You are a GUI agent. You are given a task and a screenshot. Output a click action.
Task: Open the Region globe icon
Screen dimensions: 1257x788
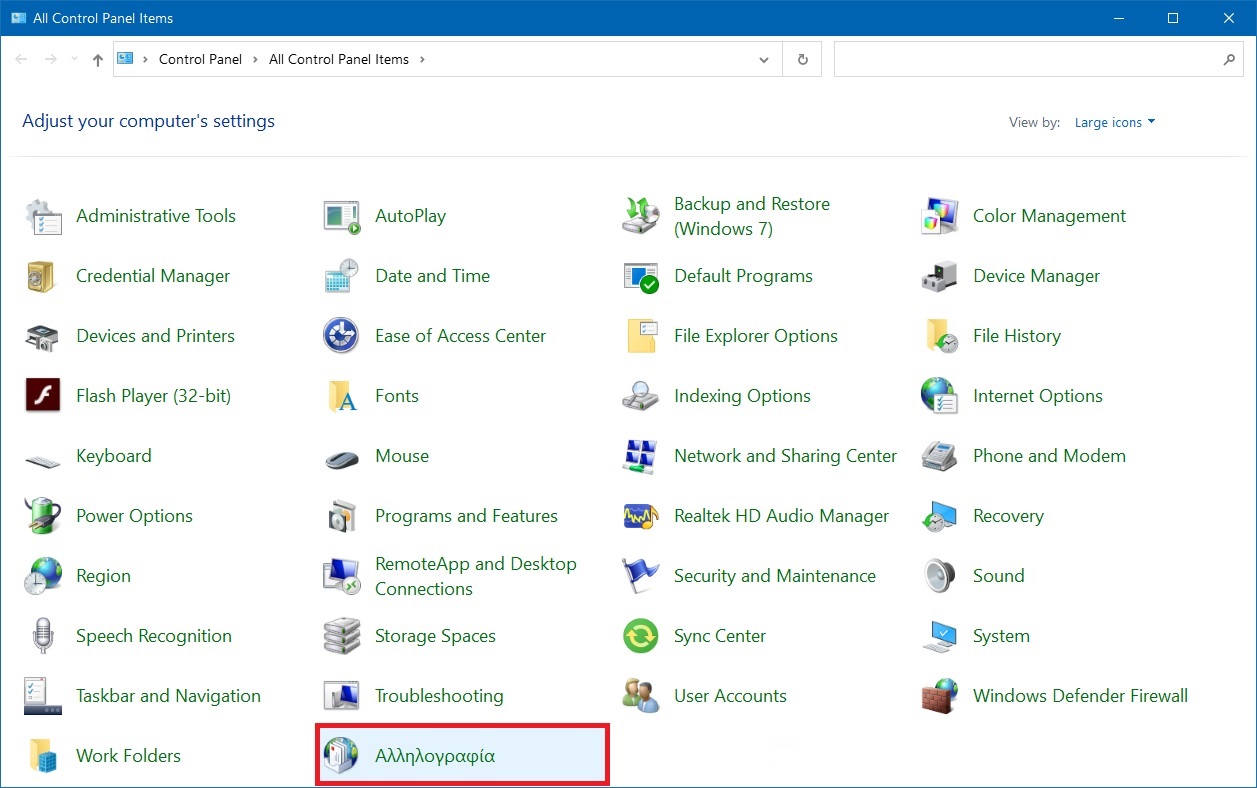43,576
